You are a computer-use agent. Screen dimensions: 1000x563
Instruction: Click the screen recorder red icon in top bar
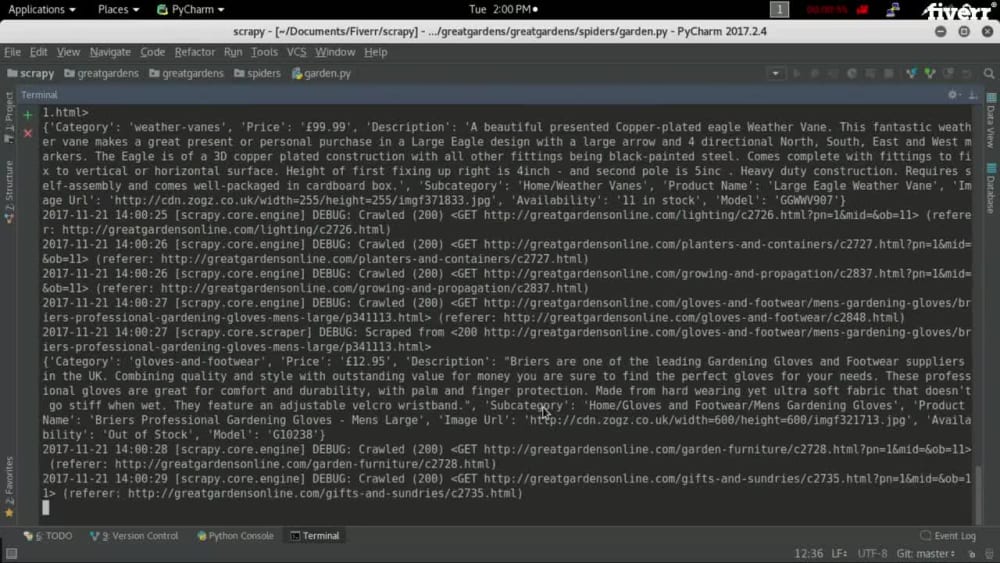point(862,10)
